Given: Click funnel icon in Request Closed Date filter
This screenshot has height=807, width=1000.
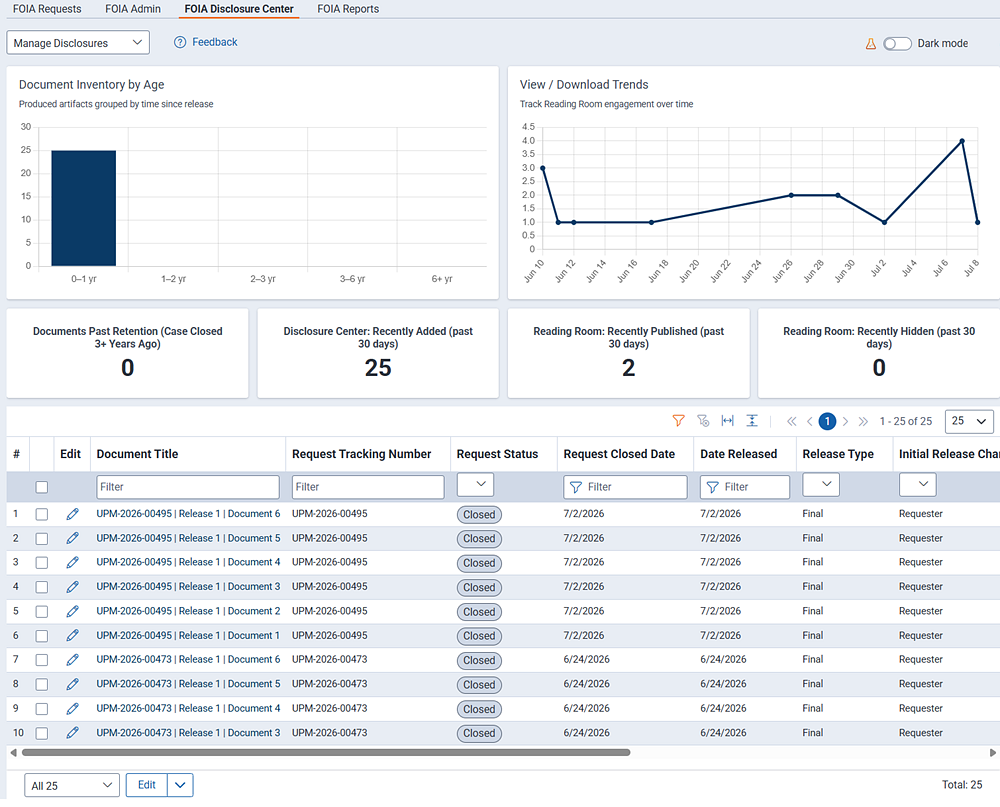Looking at the screenshot, I should pyautogui.click(x=576, y=487).
